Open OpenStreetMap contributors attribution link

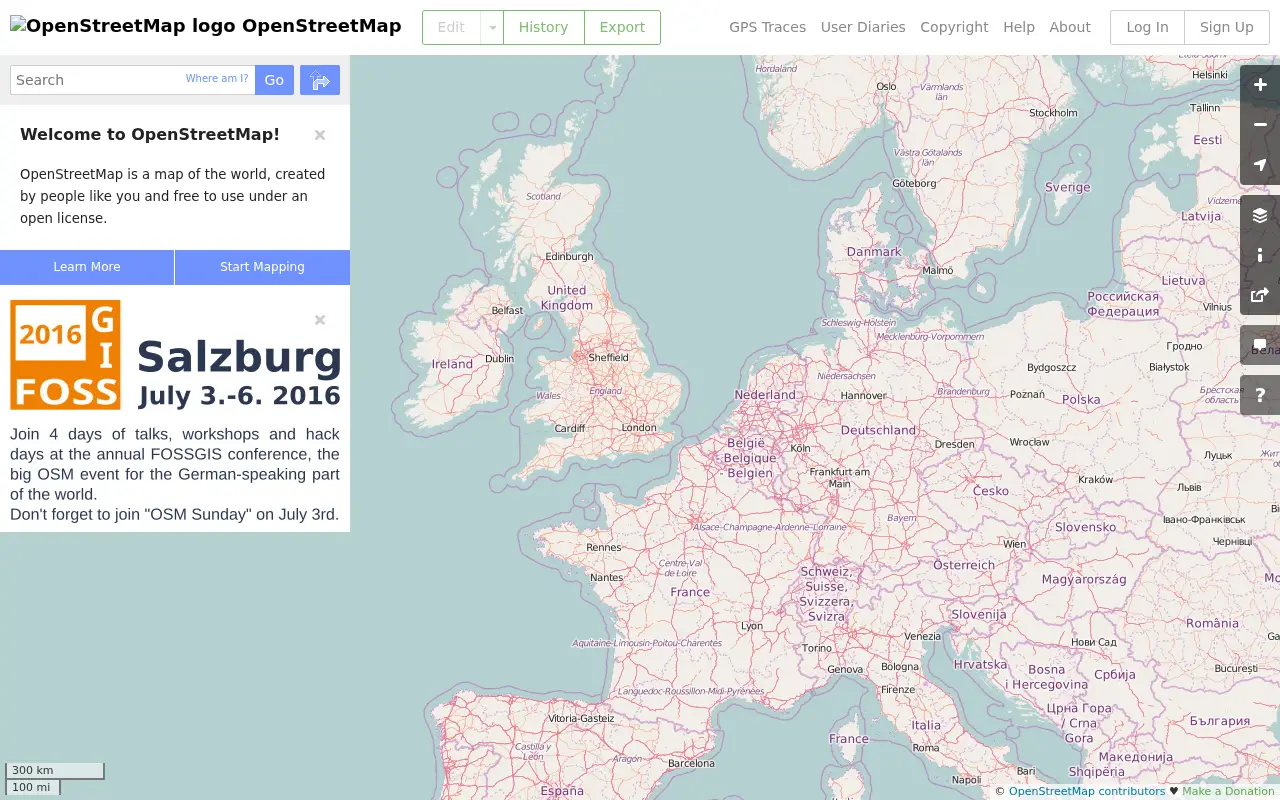(1087, 791)
